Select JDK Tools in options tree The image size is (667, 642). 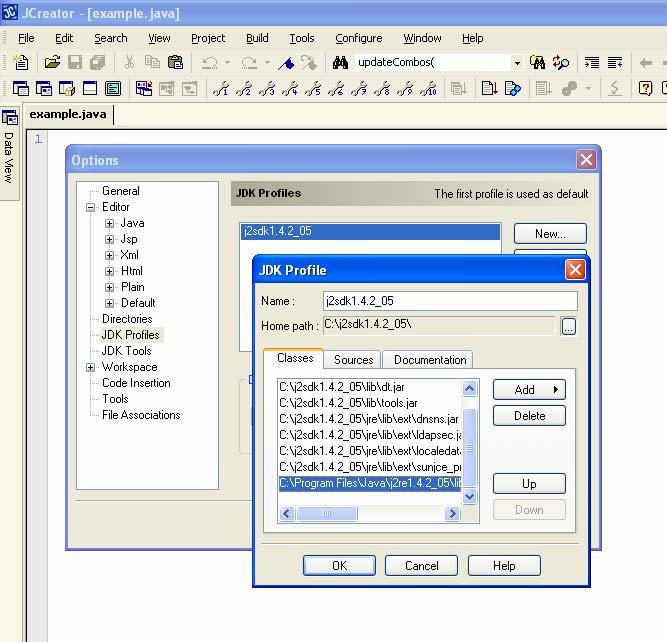click(126, 351)
